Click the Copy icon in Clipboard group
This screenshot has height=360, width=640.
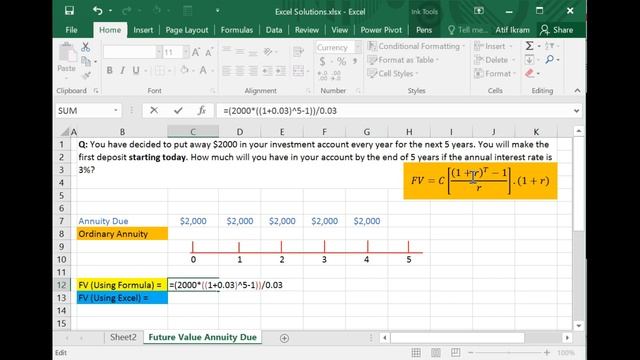click(x=86, y=61)
